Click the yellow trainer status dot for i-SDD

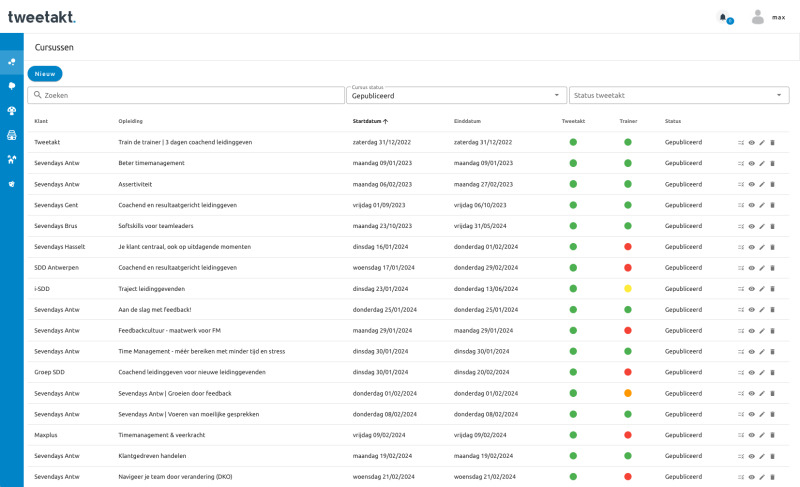pyautogui.click(x=628, y=288)
